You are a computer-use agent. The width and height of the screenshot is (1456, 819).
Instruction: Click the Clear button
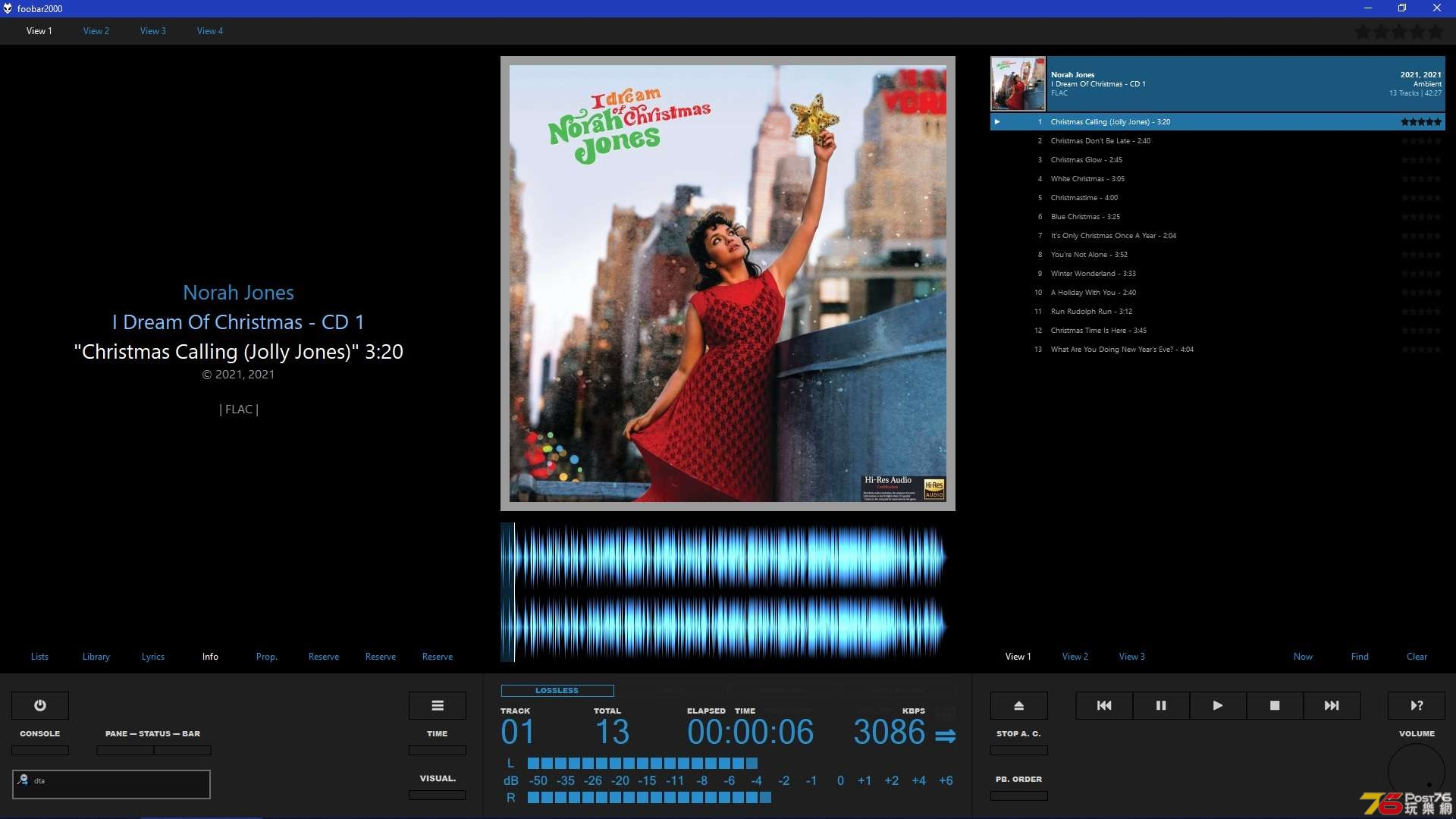[1417, 657]
